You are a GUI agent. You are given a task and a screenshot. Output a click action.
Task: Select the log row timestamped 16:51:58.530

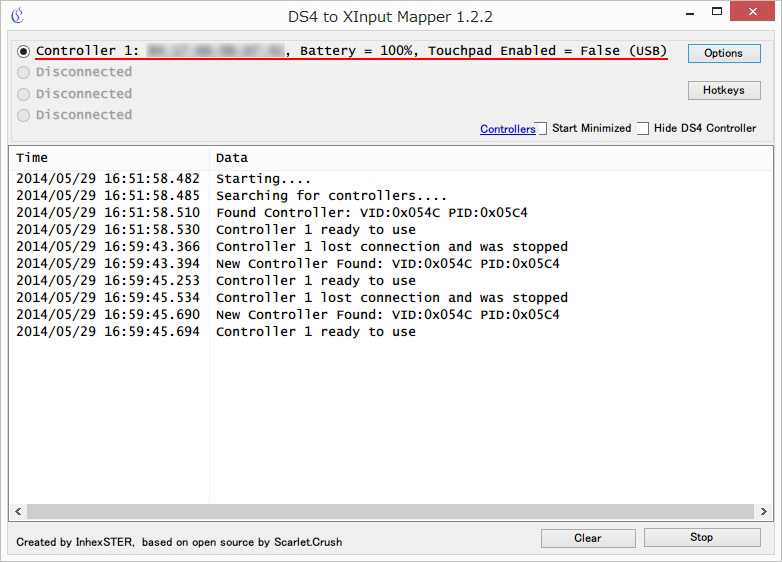(391, 229)
